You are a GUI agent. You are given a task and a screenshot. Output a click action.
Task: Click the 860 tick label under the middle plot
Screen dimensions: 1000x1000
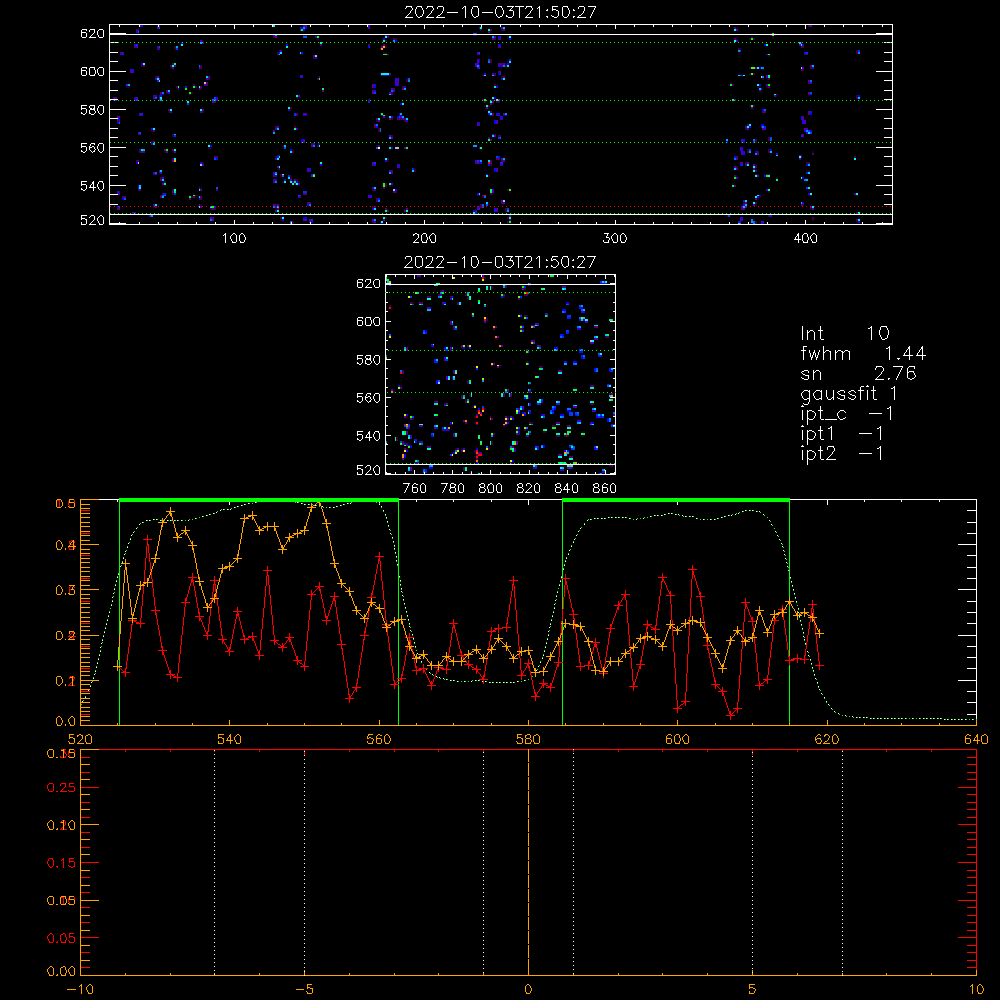[605, 489]
